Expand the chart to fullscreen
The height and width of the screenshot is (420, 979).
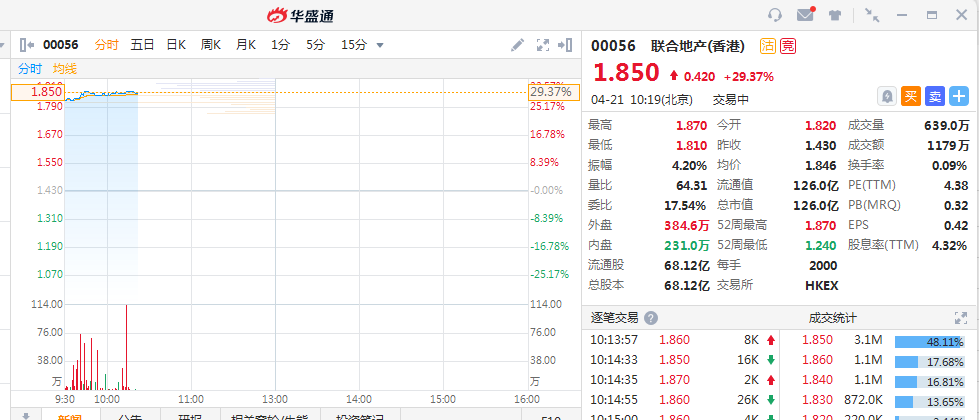[x=543, y=44]
